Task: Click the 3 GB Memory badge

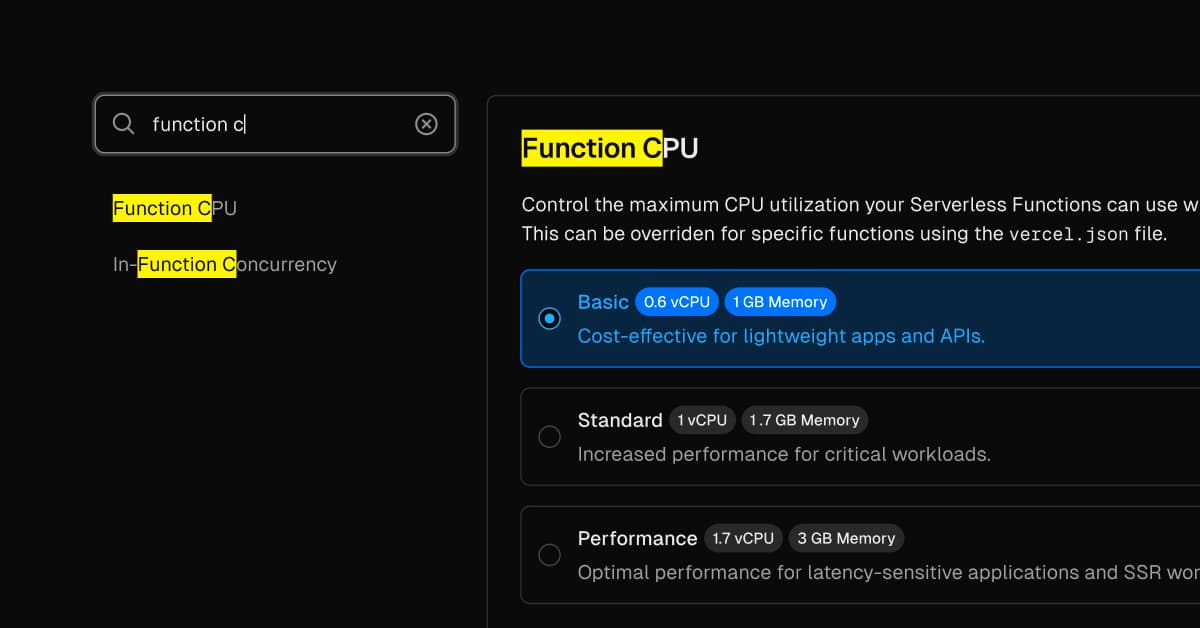Action: [846, 538]
